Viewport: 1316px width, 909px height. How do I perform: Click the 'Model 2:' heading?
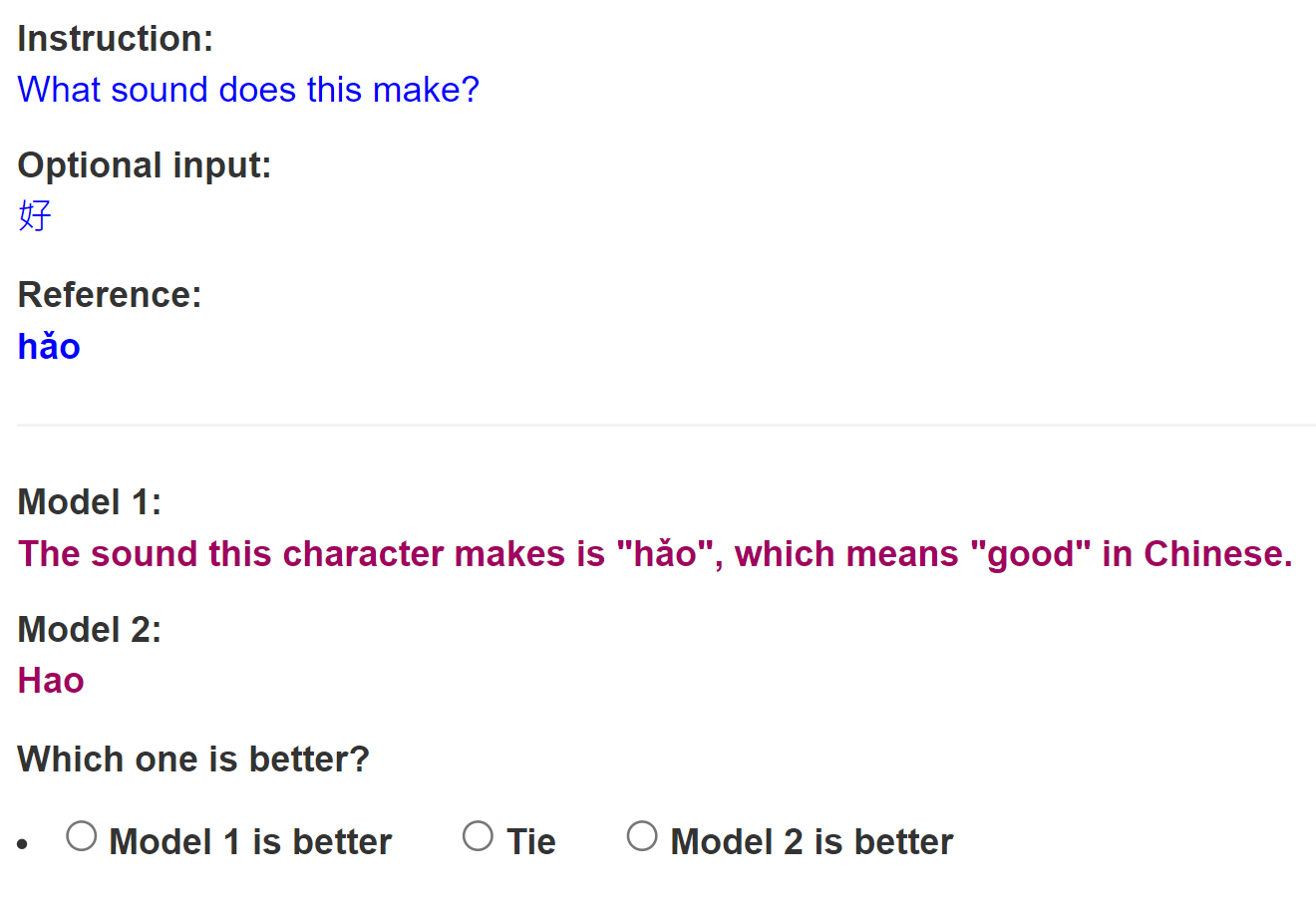(x=90, y=630)
